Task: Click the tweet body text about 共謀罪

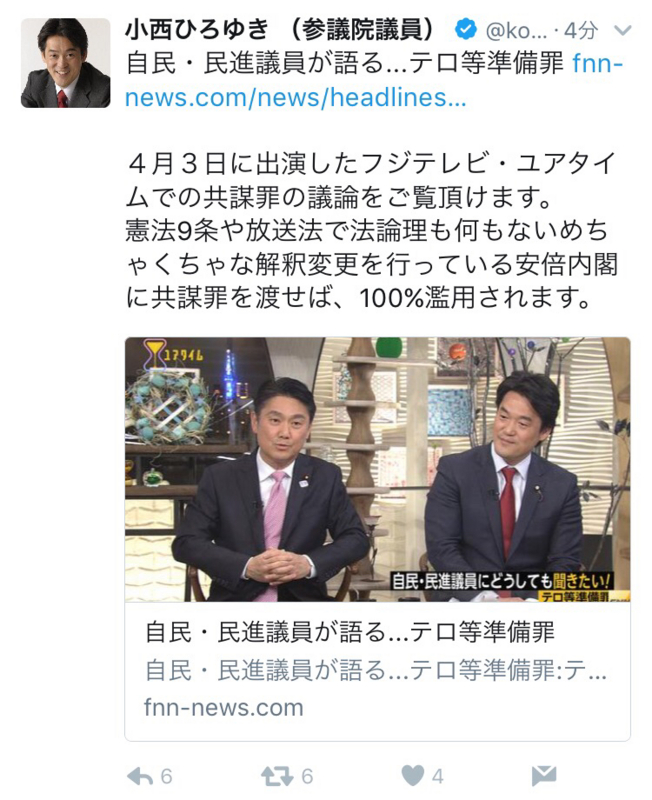Action: (x=371, y=231)
